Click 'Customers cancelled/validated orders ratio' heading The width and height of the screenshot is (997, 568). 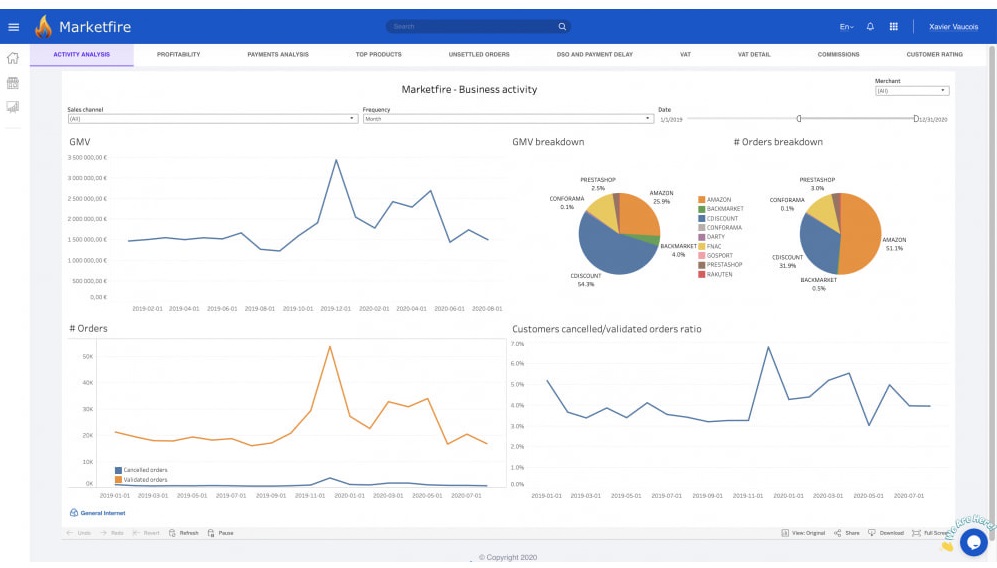point(607,329)
